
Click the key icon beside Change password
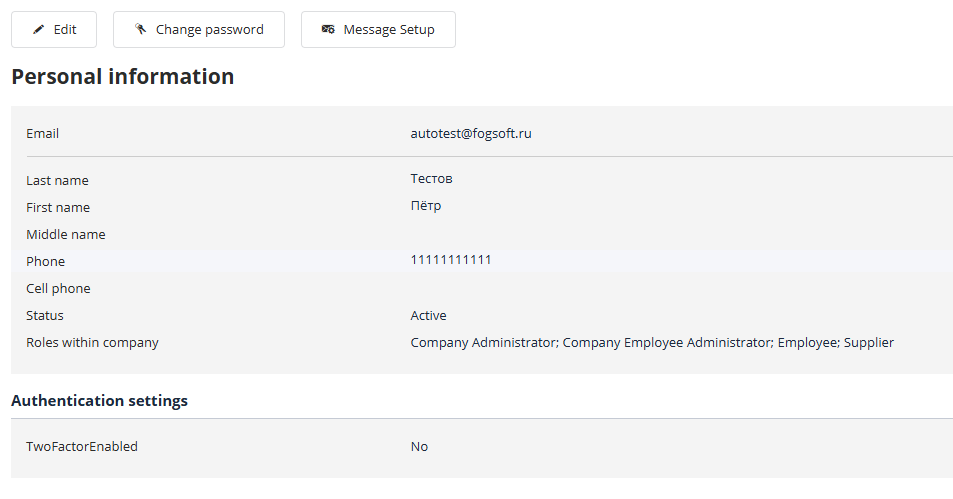tap(141, 30)
